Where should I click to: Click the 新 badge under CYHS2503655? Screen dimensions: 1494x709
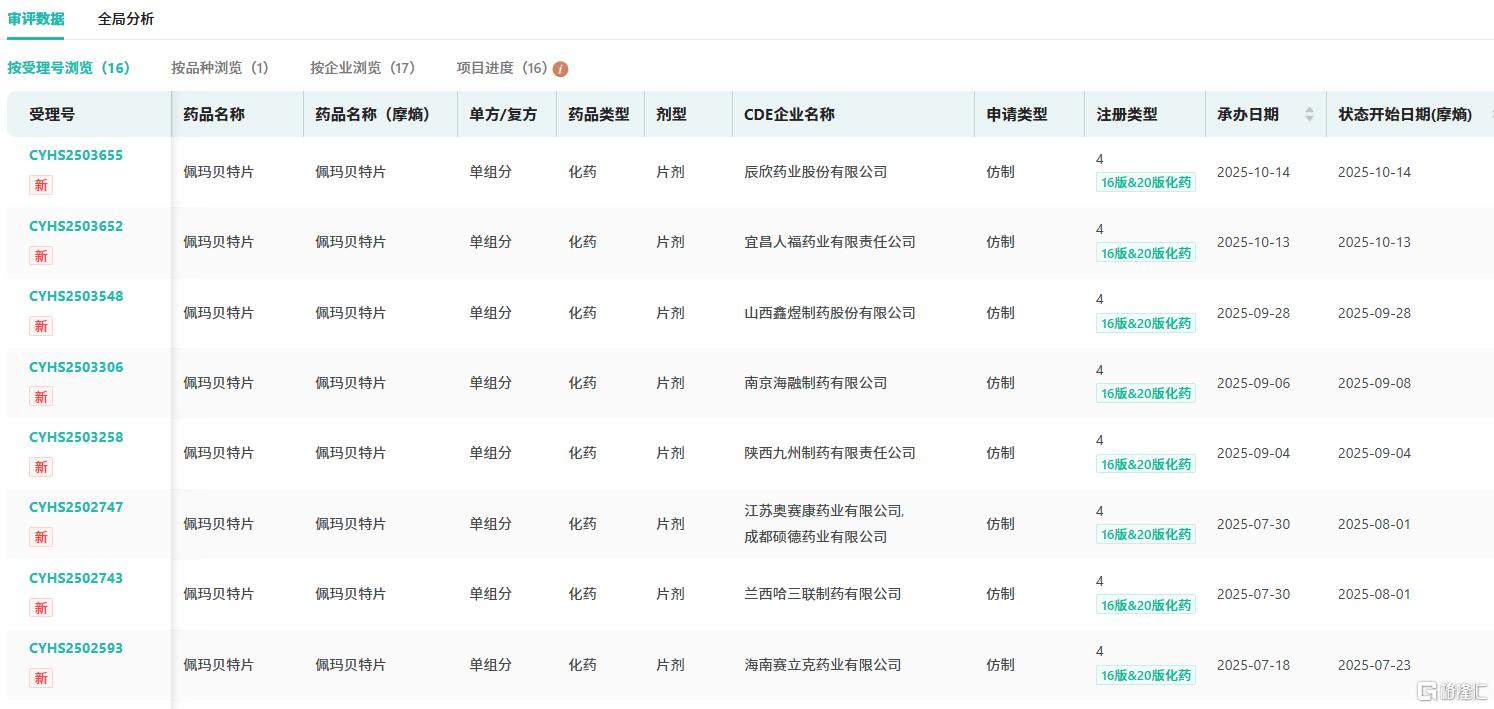click(x=41, y=186)
